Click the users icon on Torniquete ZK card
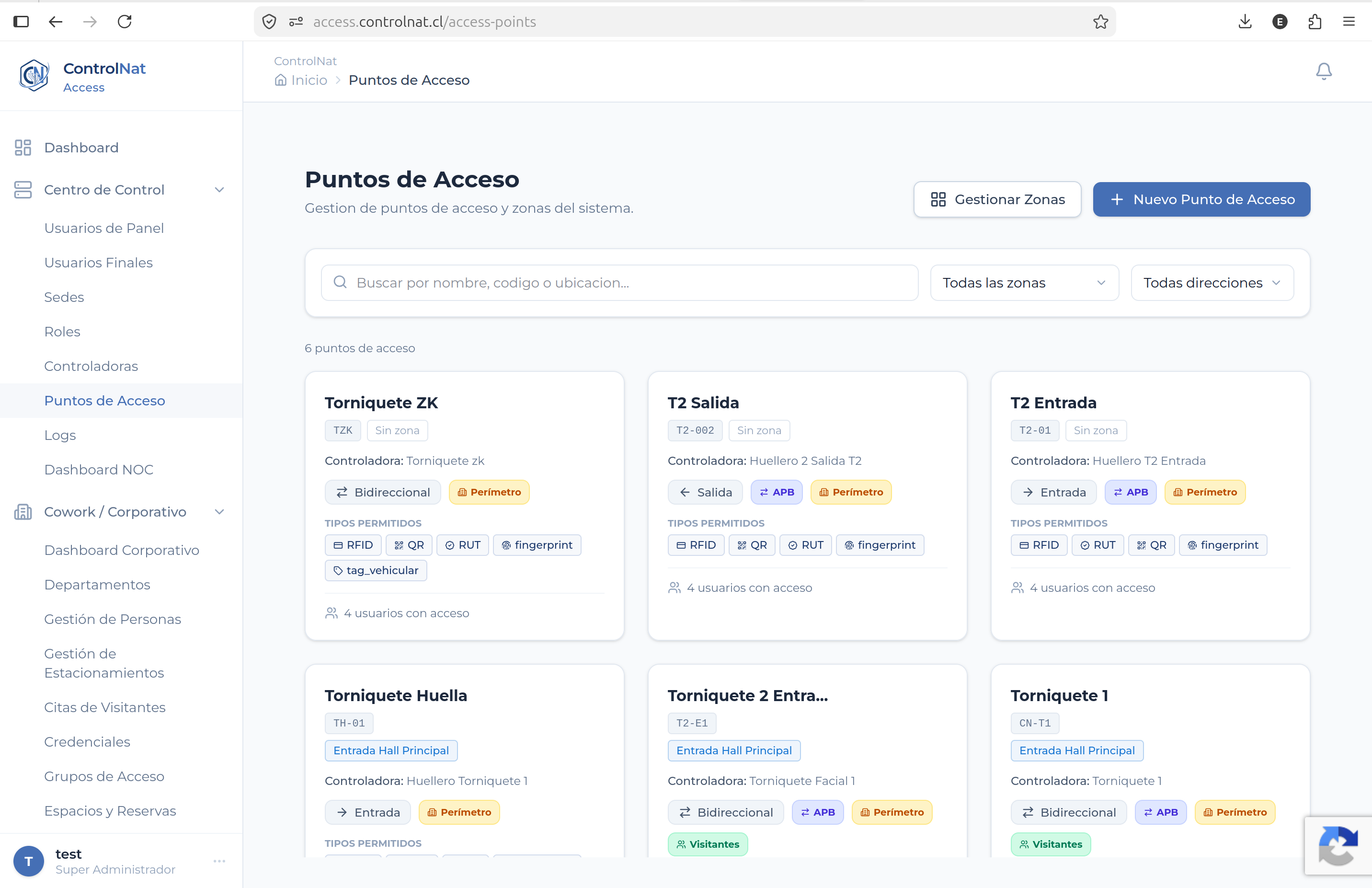Image resolution: width=1372 pixels, height=888 pixels. tap(331, 613)
